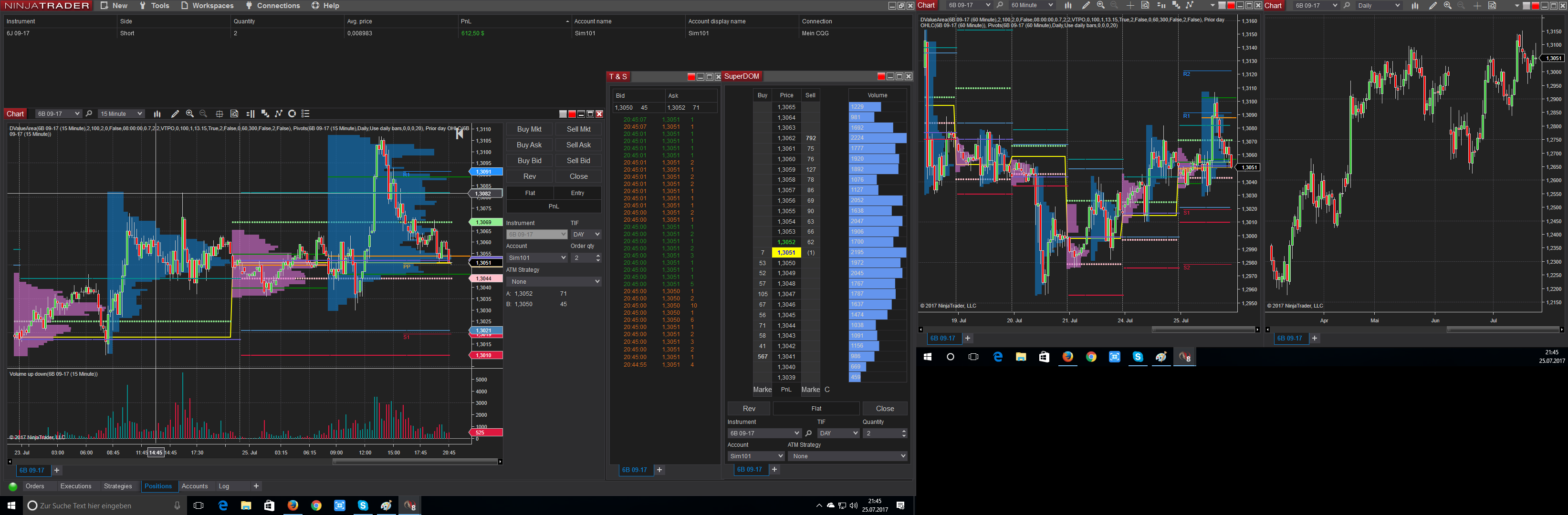Click instrument search magnifier in 15 Minute chart
Image resolution: width=1568 pixels, height=515 pixels.
(x=89, y=113)
